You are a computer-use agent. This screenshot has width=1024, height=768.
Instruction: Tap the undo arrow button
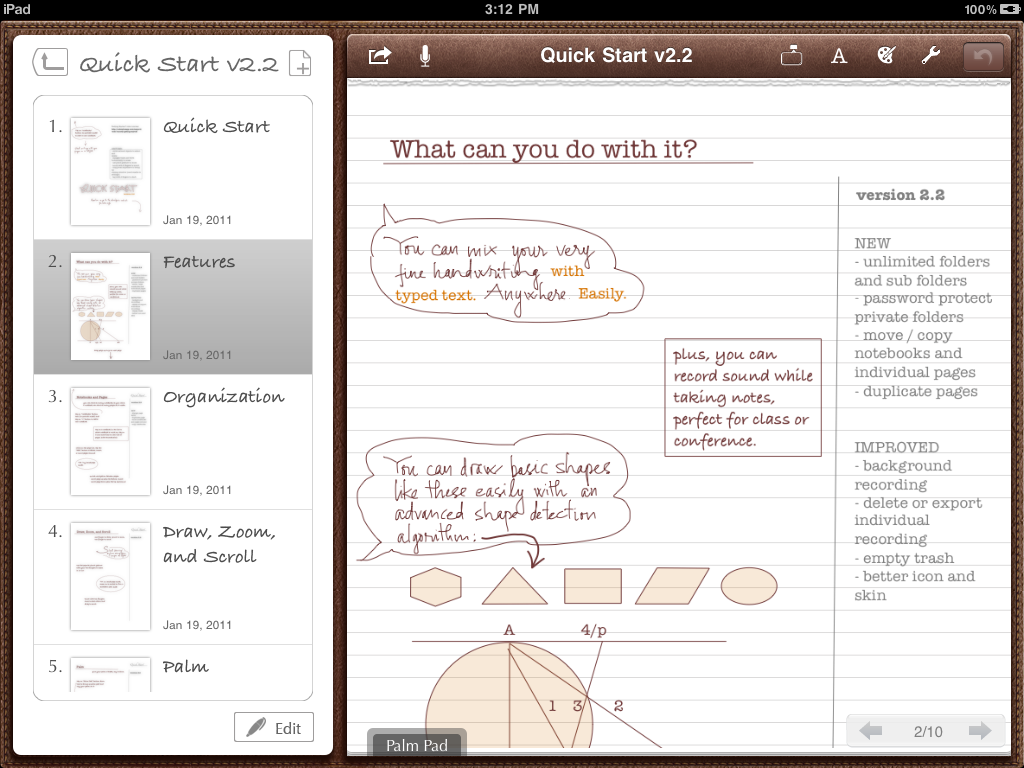pyautogui.click(x=983, y=57)
